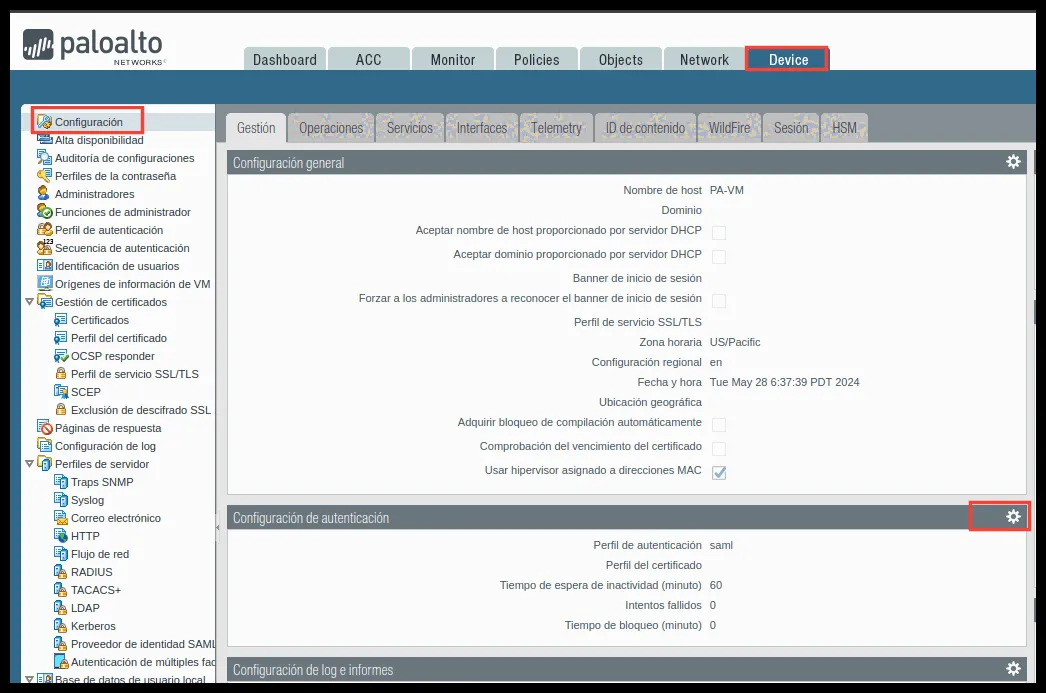Open gear settings for Configuración de autenticación

[x=1013, y=516]
